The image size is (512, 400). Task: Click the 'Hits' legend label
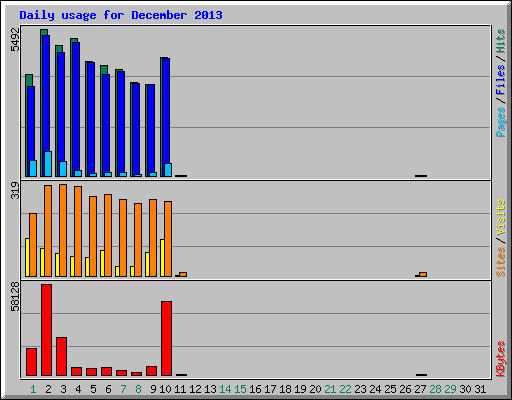pyautogui.click(x=501, y=41)
